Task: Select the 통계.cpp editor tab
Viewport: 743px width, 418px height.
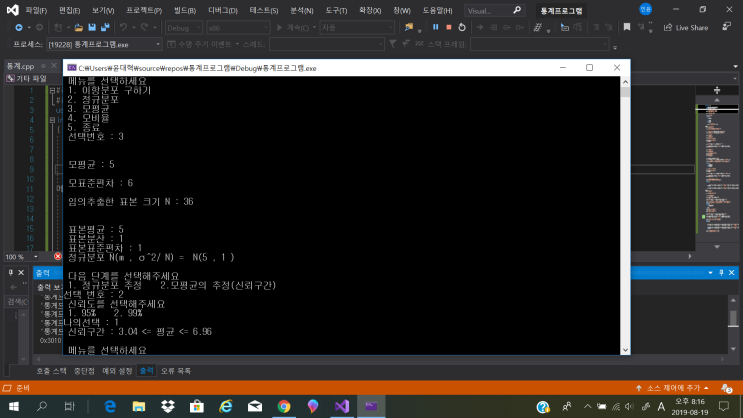Action: (20, 66)
